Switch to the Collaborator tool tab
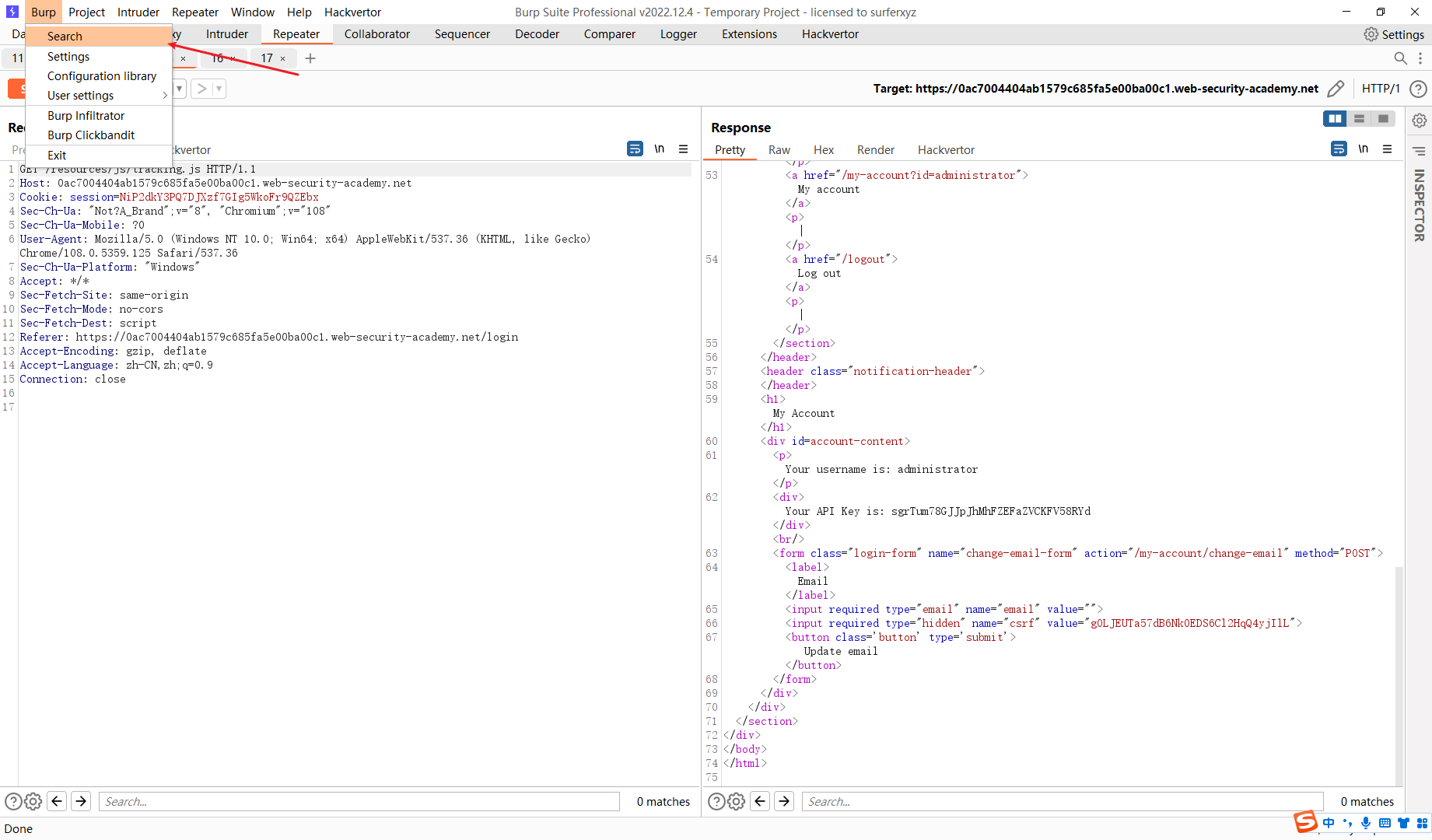 377,34
